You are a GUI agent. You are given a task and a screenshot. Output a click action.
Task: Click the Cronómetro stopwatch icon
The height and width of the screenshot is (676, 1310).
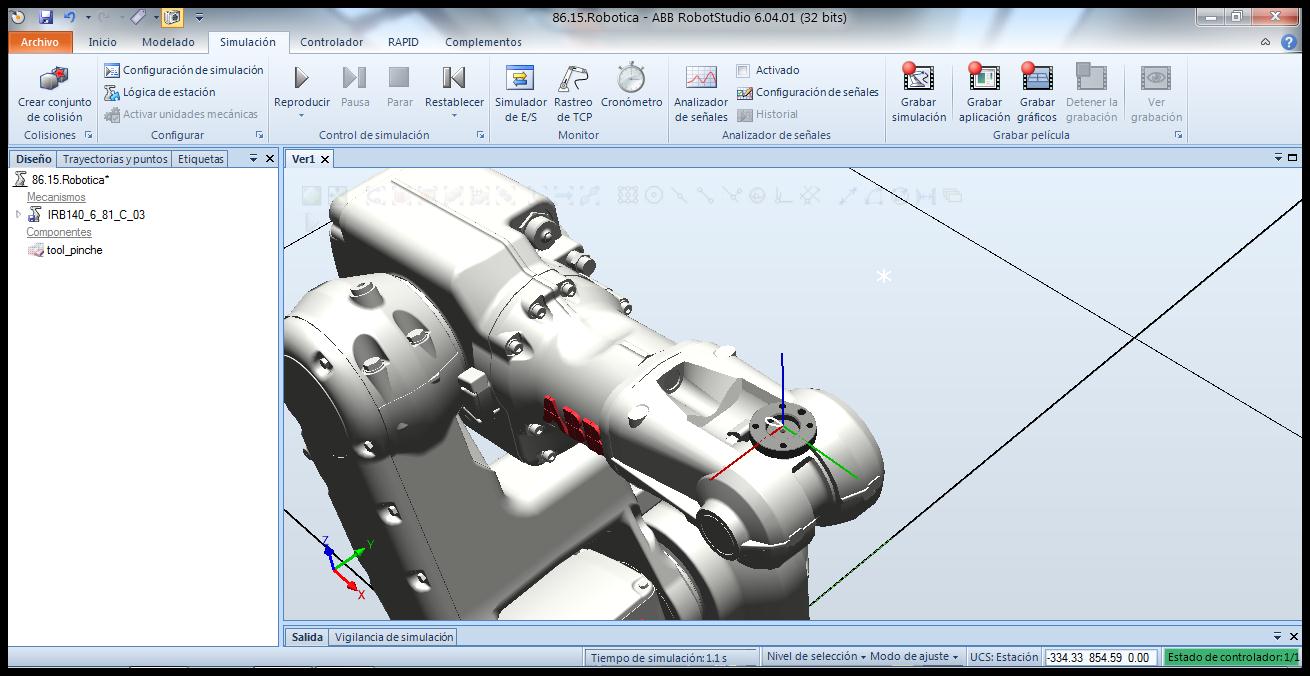pyautogui.click(x=631, y=78)
